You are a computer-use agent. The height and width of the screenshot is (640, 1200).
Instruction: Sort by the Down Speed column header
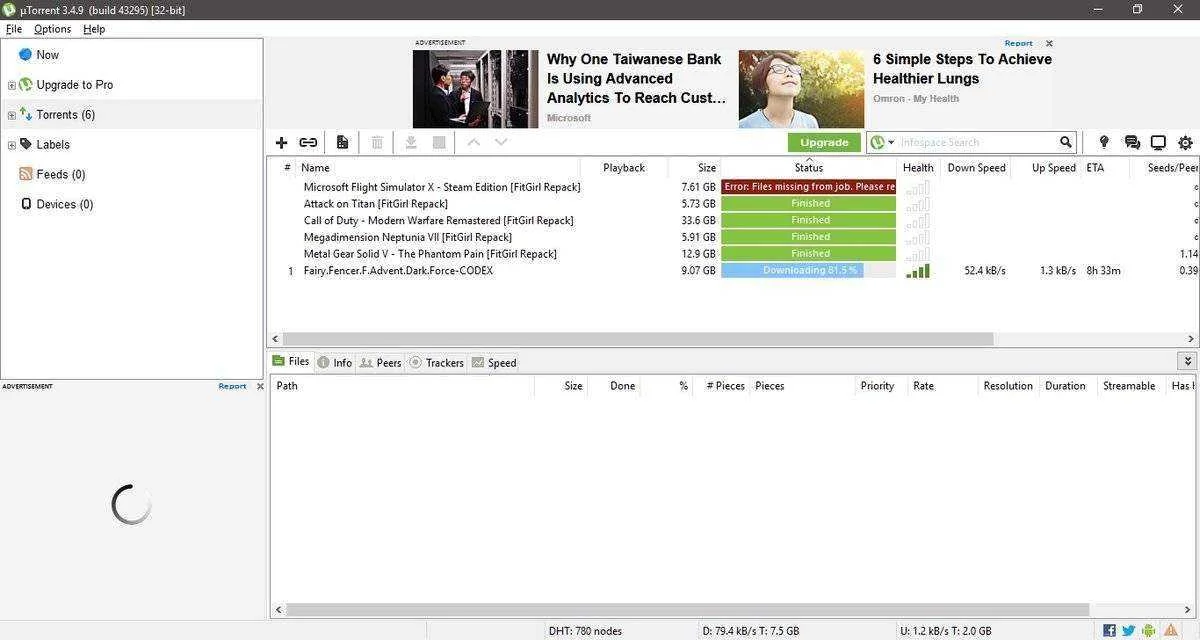976,167
